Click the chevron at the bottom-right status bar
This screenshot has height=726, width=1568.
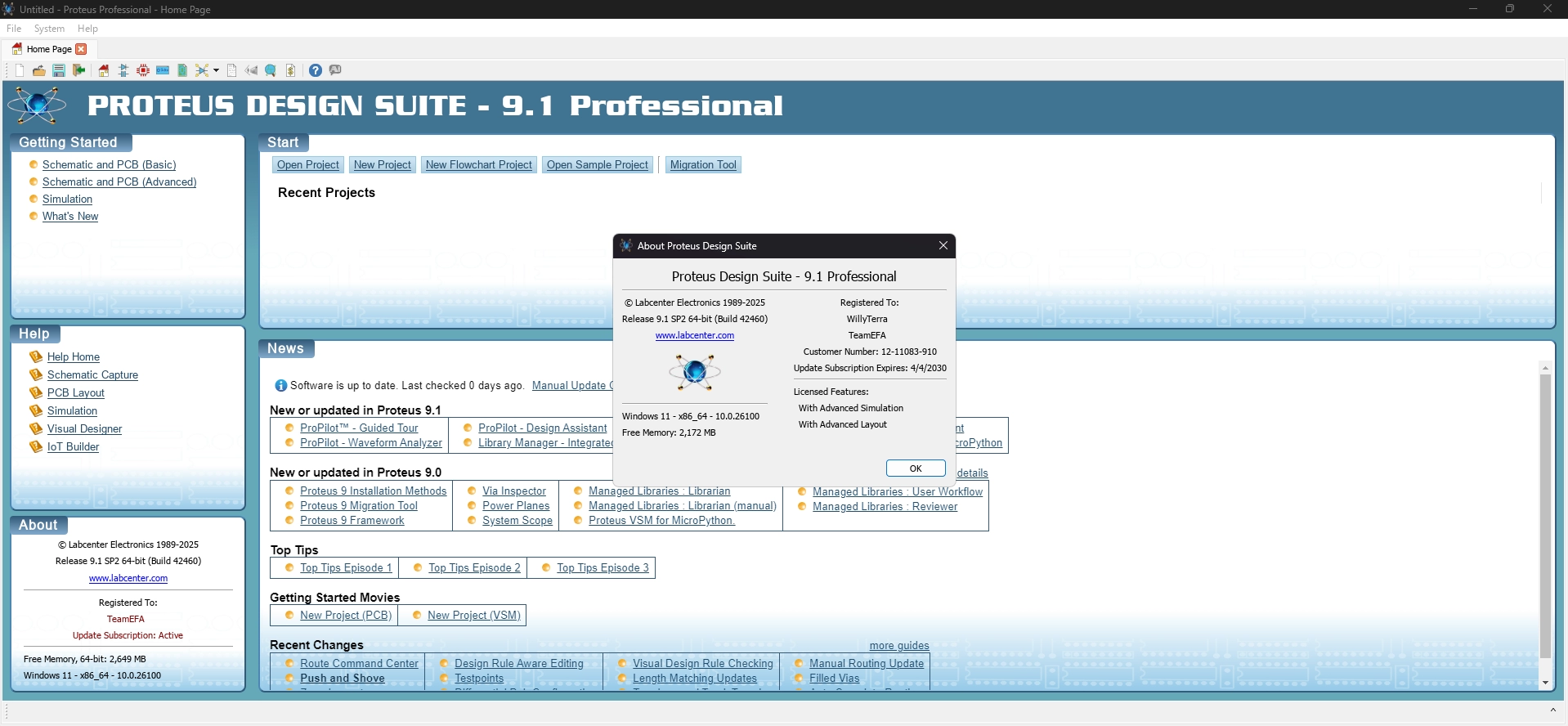(1552, 710)
